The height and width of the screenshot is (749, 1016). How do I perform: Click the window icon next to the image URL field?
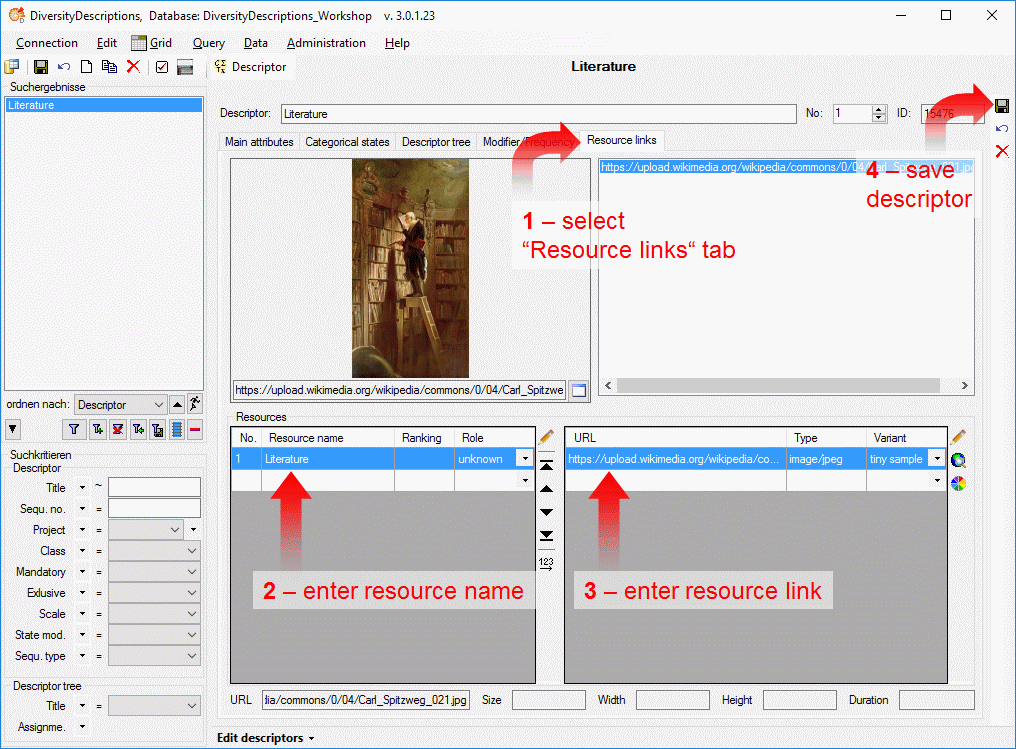click(579, 390)
